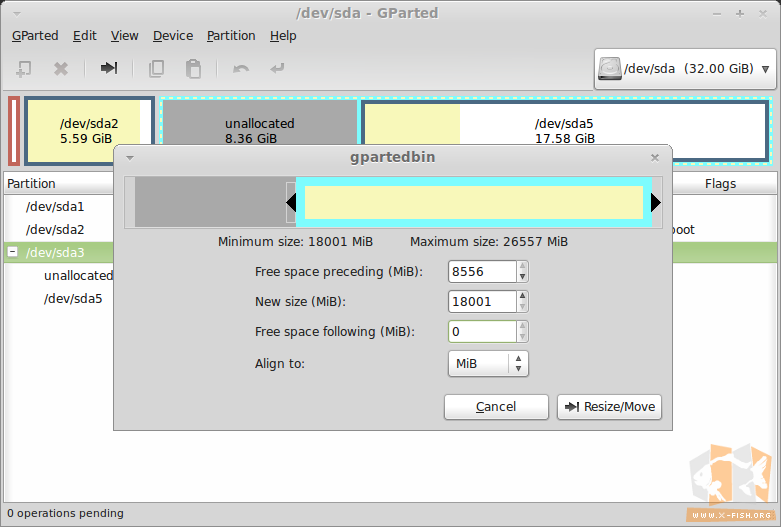
Task: Click the 'Minimum size: 18001 MiB' text
Action: pos(295,242)
